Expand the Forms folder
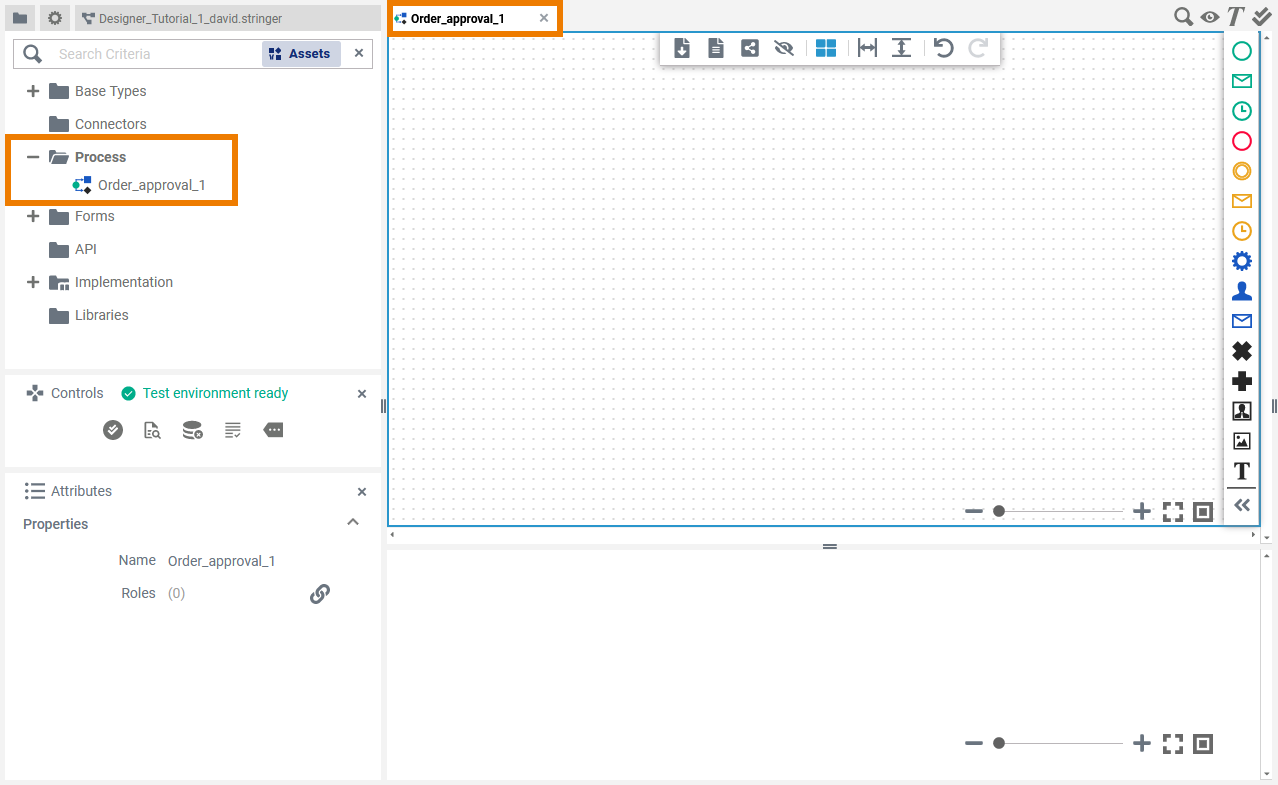This screenshot has height=785, width=1278. (x=33, y=216)
